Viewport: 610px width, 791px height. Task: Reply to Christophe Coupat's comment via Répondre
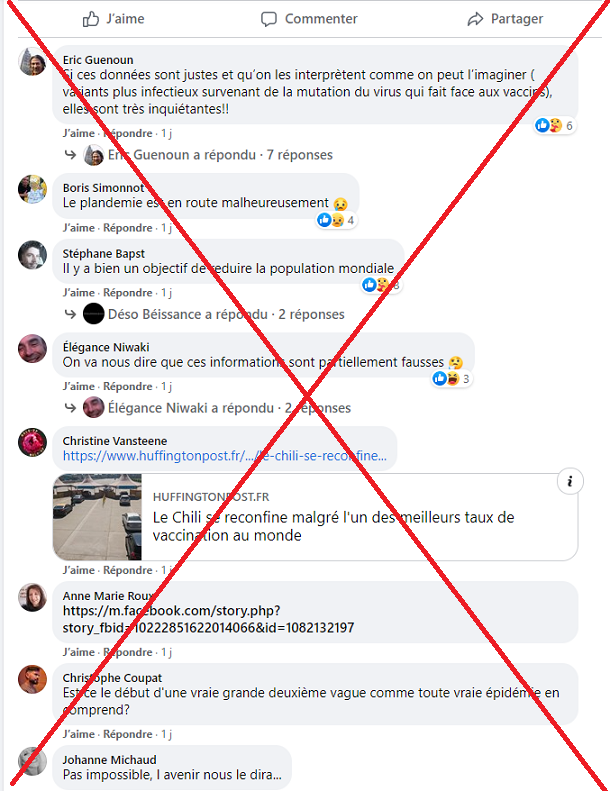(128, 734)
